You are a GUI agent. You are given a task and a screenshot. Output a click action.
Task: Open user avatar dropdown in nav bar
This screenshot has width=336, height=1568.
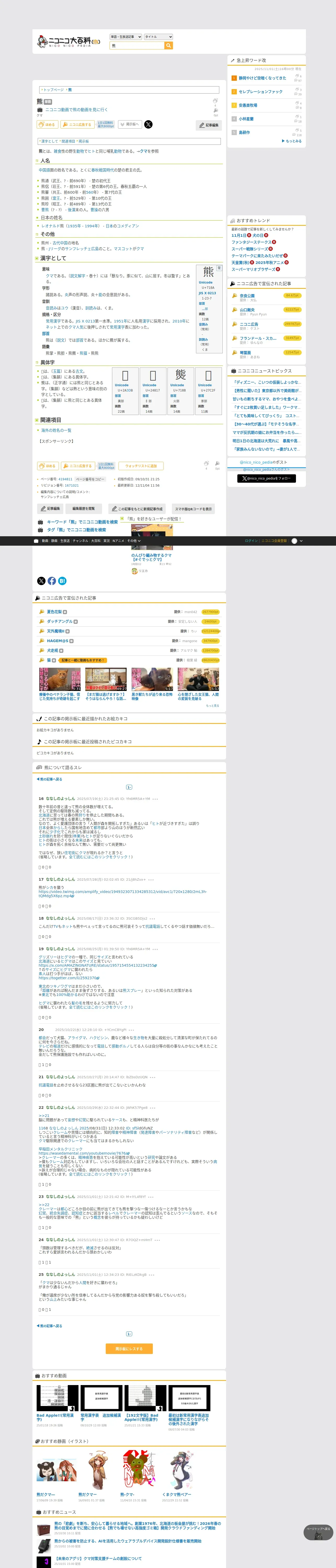click(297, 540)
